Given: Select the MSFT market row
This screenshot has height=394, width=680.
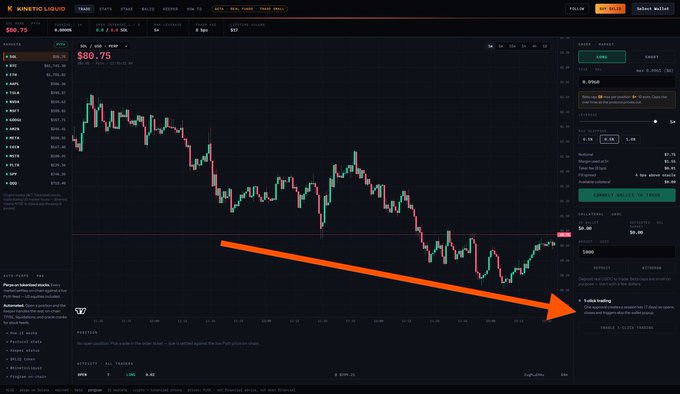Looking at the screenshot, I should coord(36,111).
